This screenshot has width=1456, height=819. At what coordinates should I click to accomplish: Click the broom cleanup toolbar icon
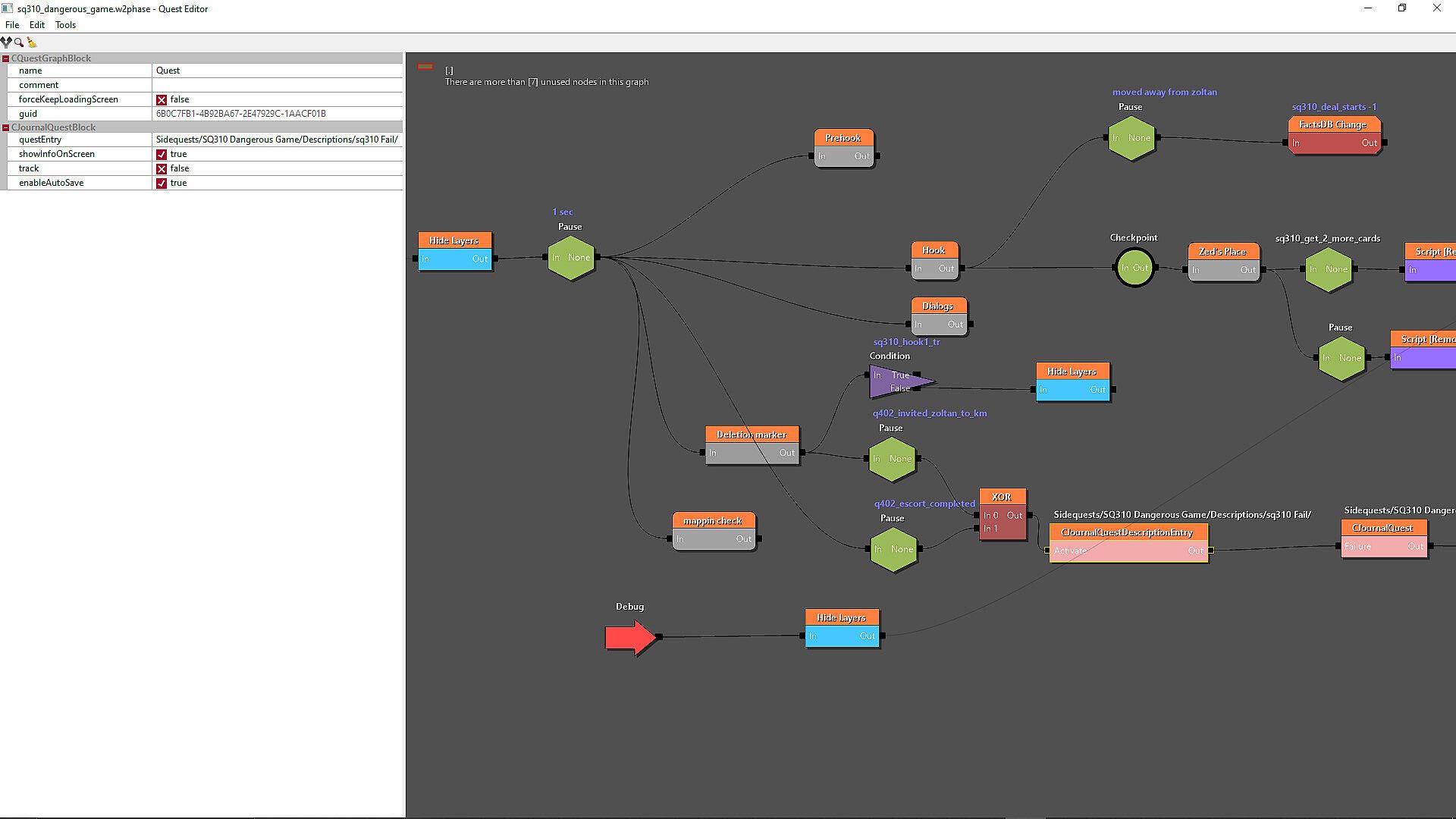(x=32, y=42)
